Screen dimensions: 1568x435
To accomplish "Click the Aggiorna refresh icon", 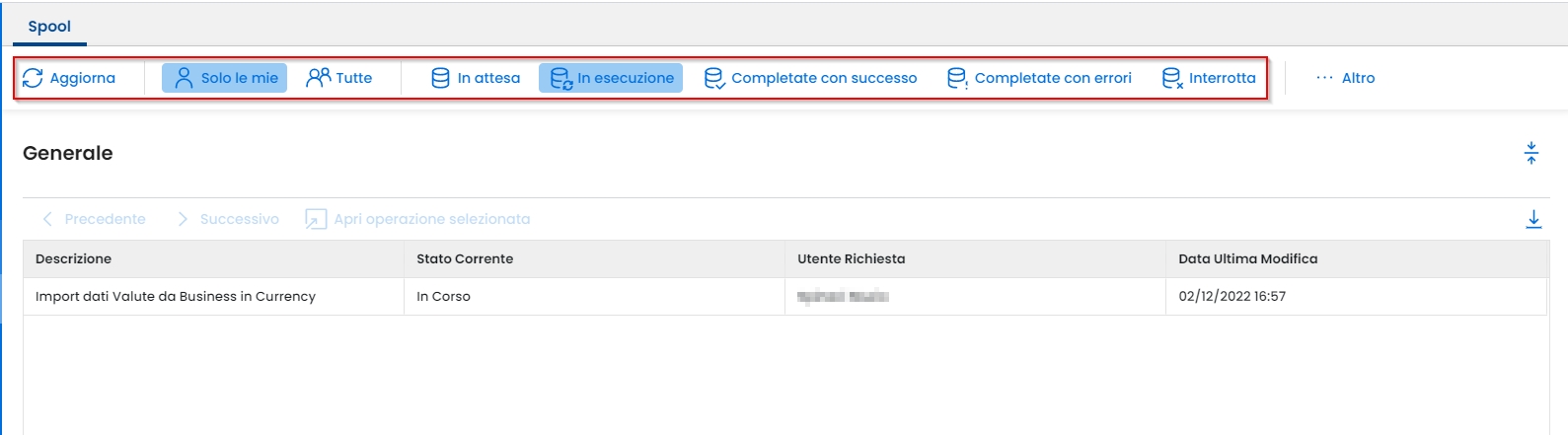I will point(33,78).
